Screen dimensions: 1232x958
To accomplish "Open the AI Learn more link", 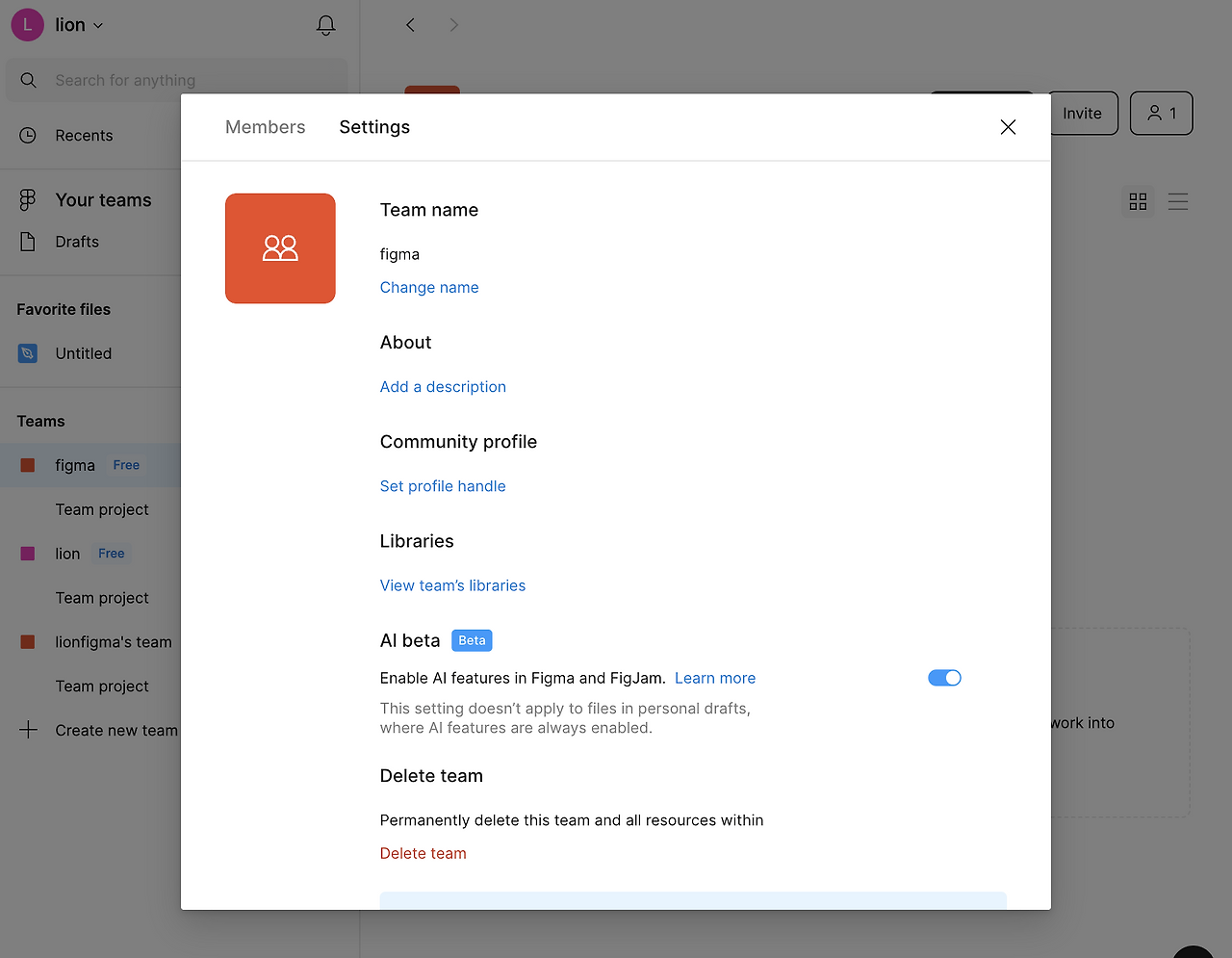I will pyautogui.click(x=715, y=678).
